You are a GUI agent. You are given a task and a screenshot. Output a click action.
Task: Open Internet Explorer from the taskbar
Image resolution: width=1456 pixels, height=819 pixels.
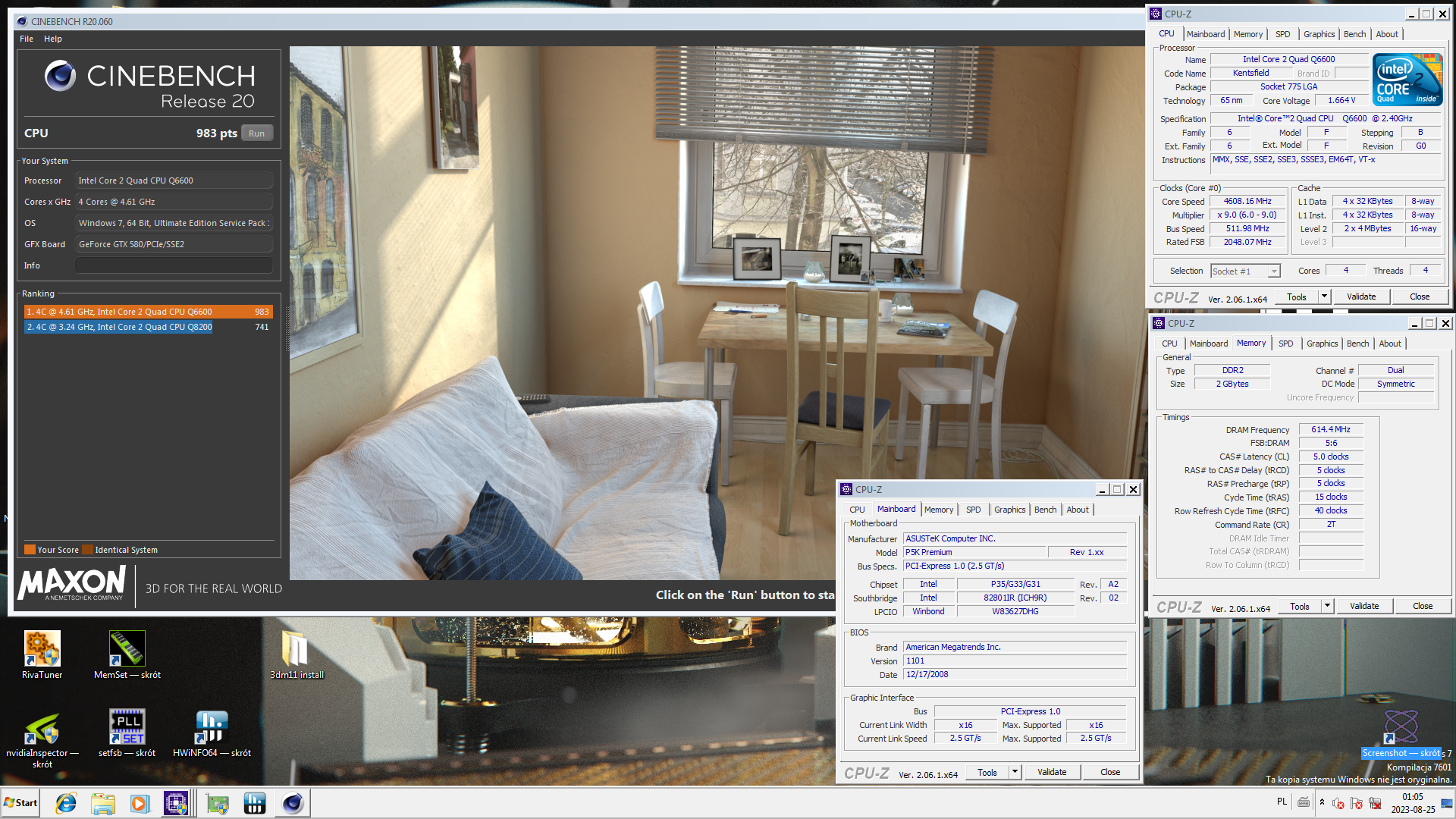[66, 803]
